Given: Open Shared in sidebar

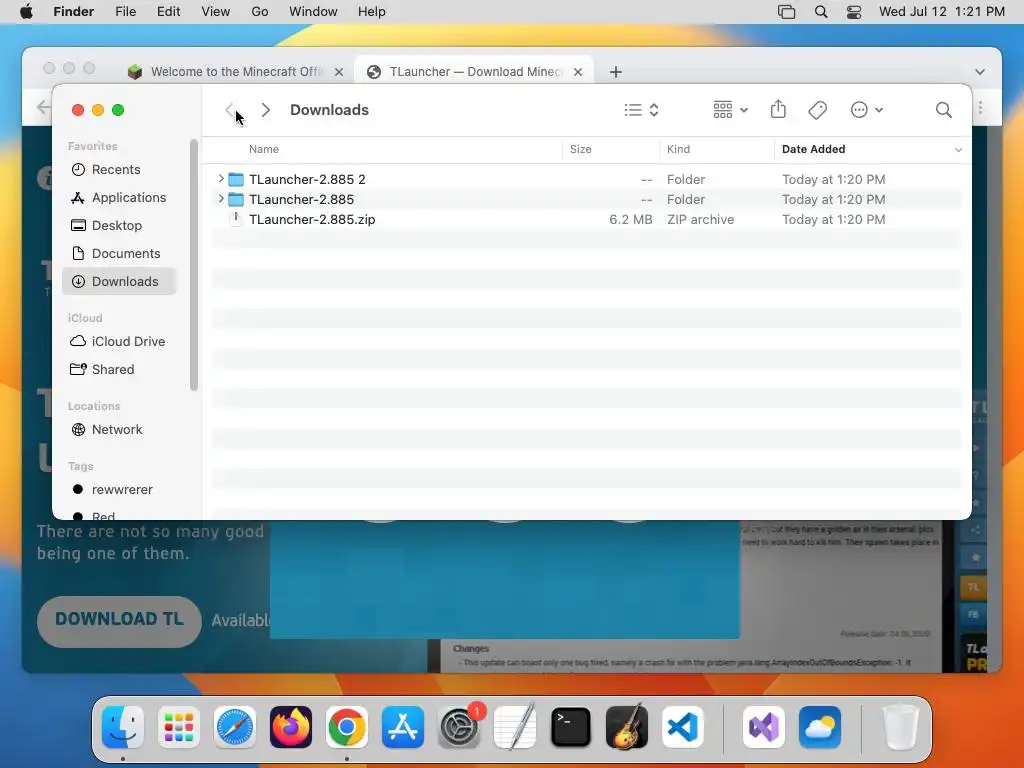Looking at the screenshot, I should [x=120, y=370].
